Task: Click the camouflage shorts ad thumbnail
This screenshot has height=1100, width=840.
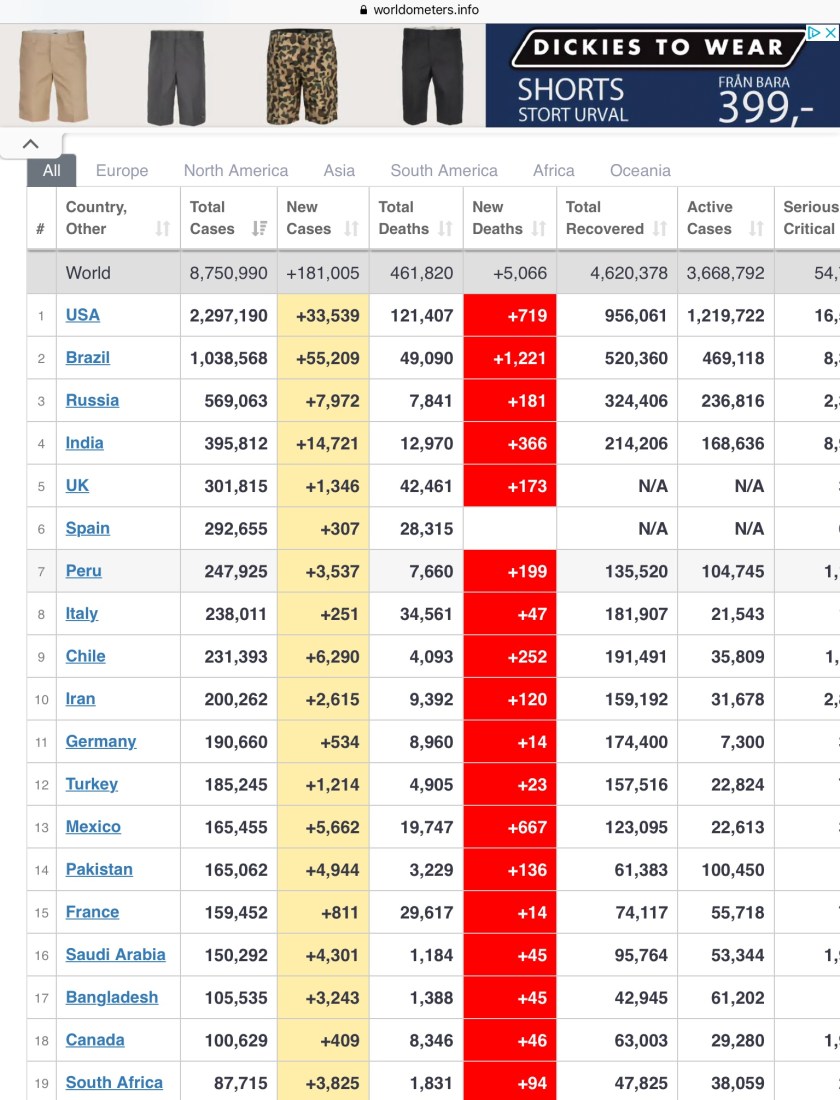Action: point(299,76)
